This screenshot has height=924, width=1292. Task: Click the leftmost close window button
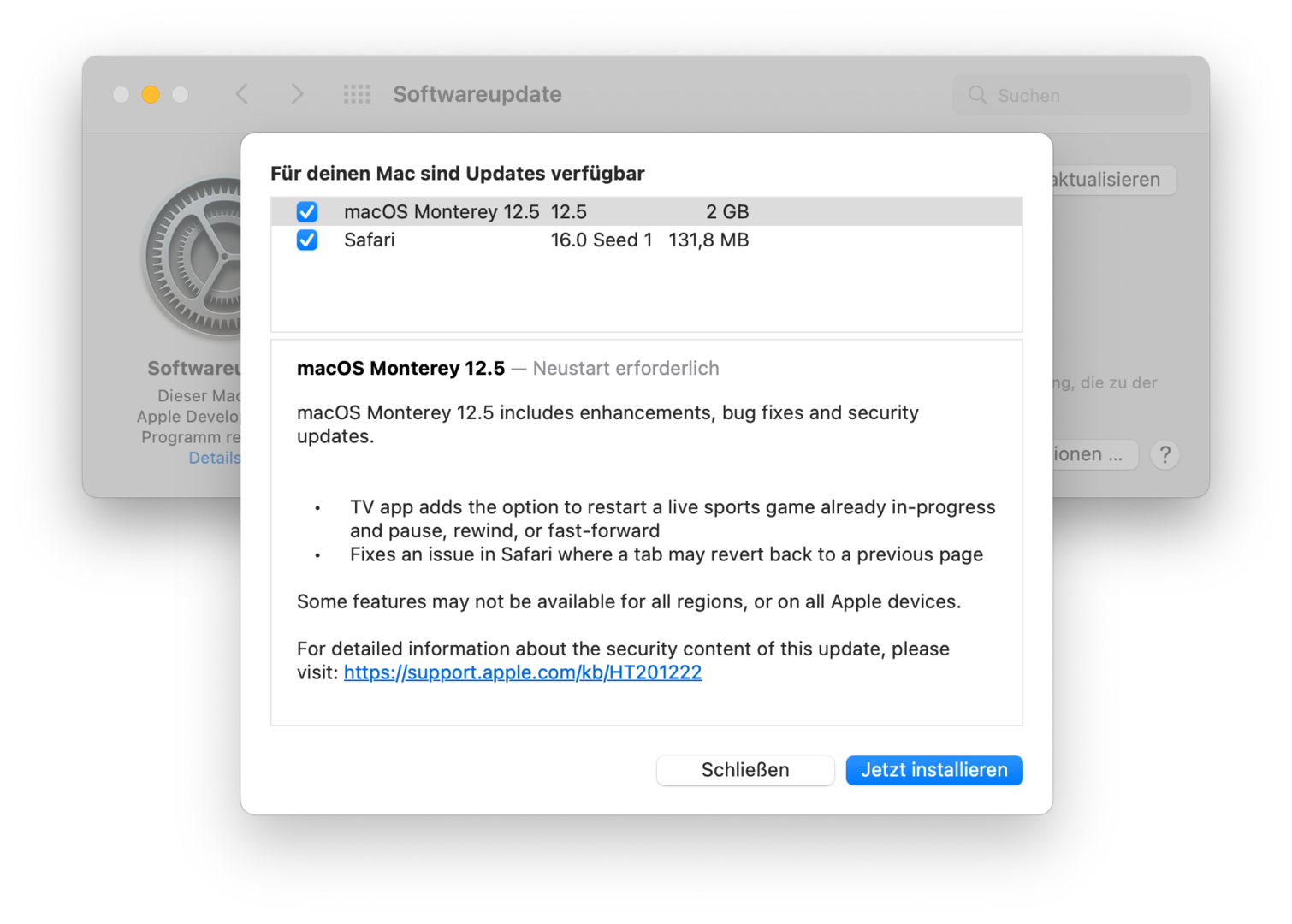click(121, 94)
